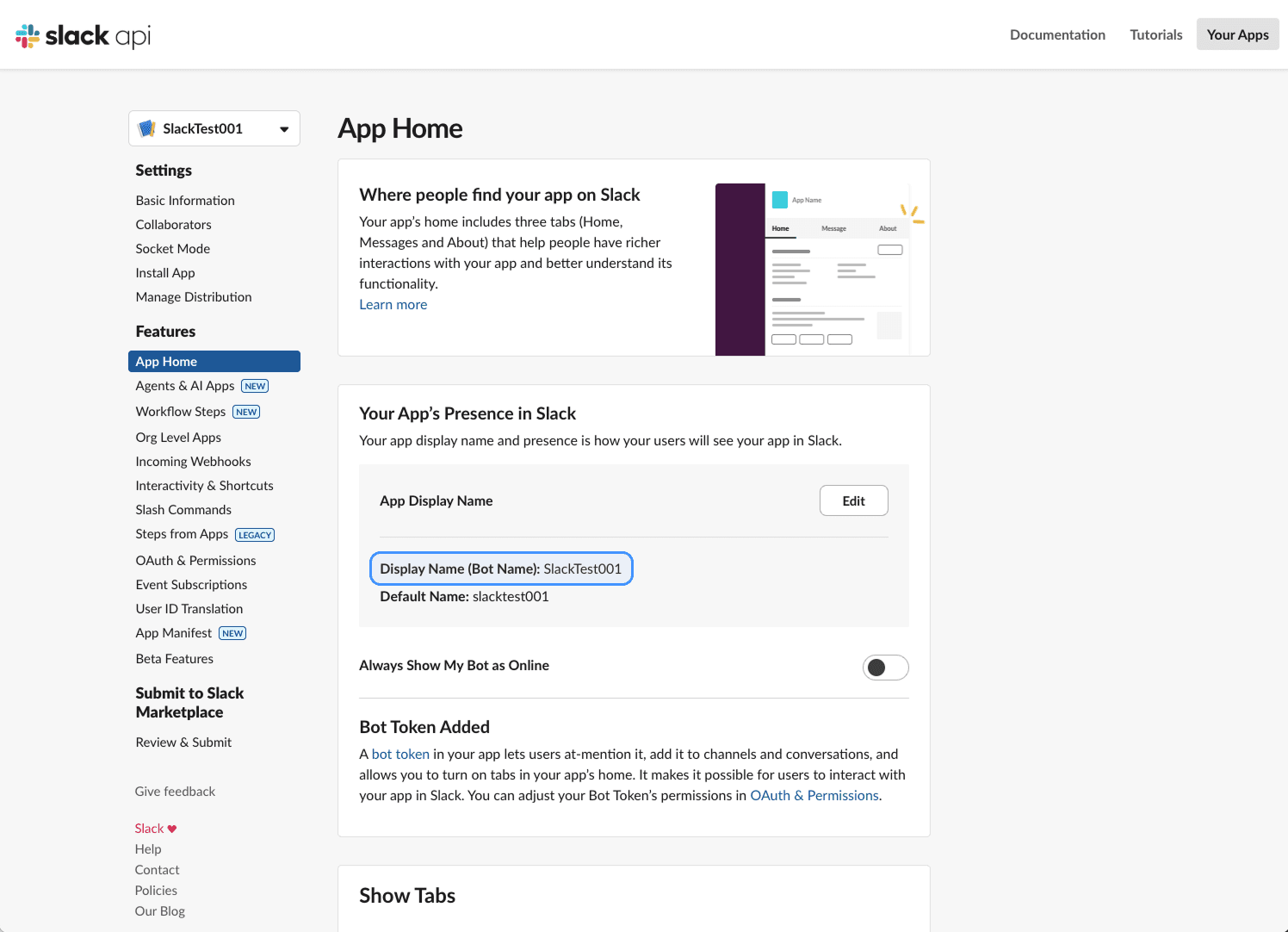This screenshot has width=1288, height=932.
Task: Go to Beta Features
Action: (x=175, y=659)
